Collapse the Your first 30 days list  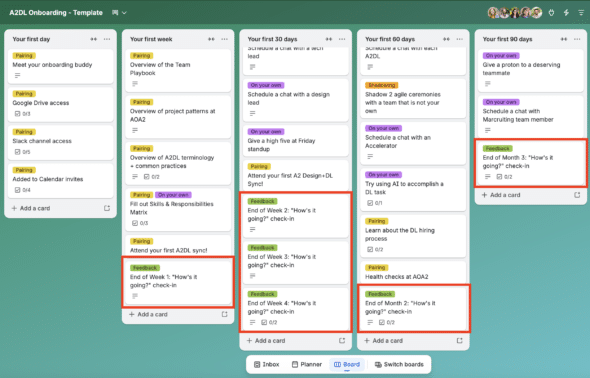click(x=328, y=39)
